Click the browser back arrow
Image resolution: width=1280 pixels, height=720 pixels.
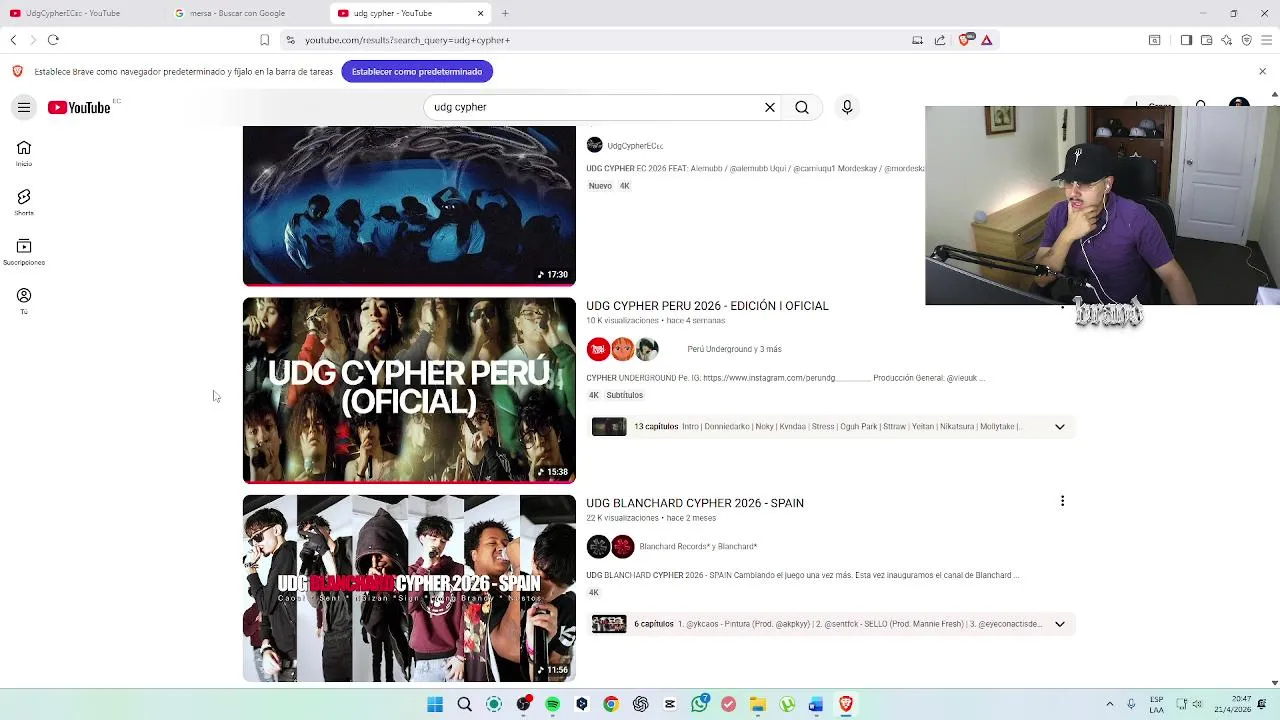click(x=13, y=40)
